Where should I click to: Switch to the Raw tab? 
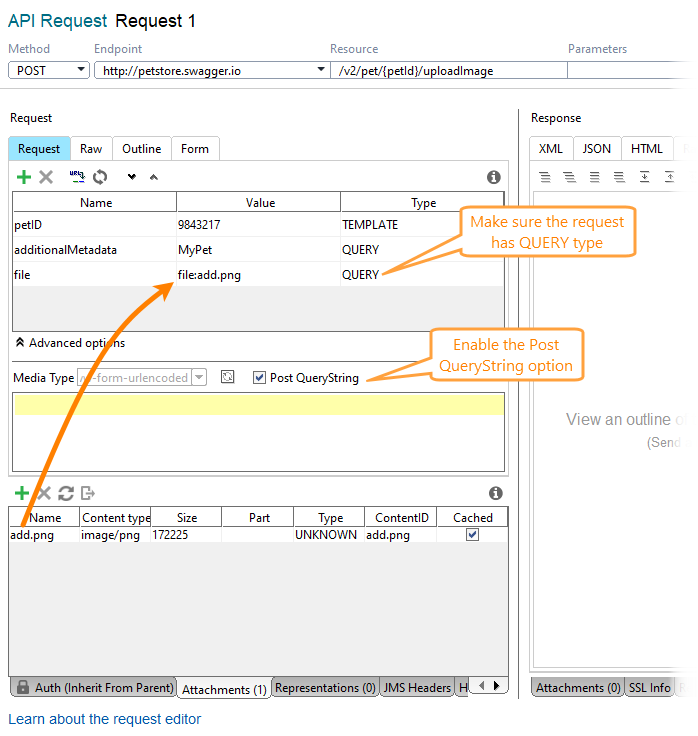pos(91,149)
